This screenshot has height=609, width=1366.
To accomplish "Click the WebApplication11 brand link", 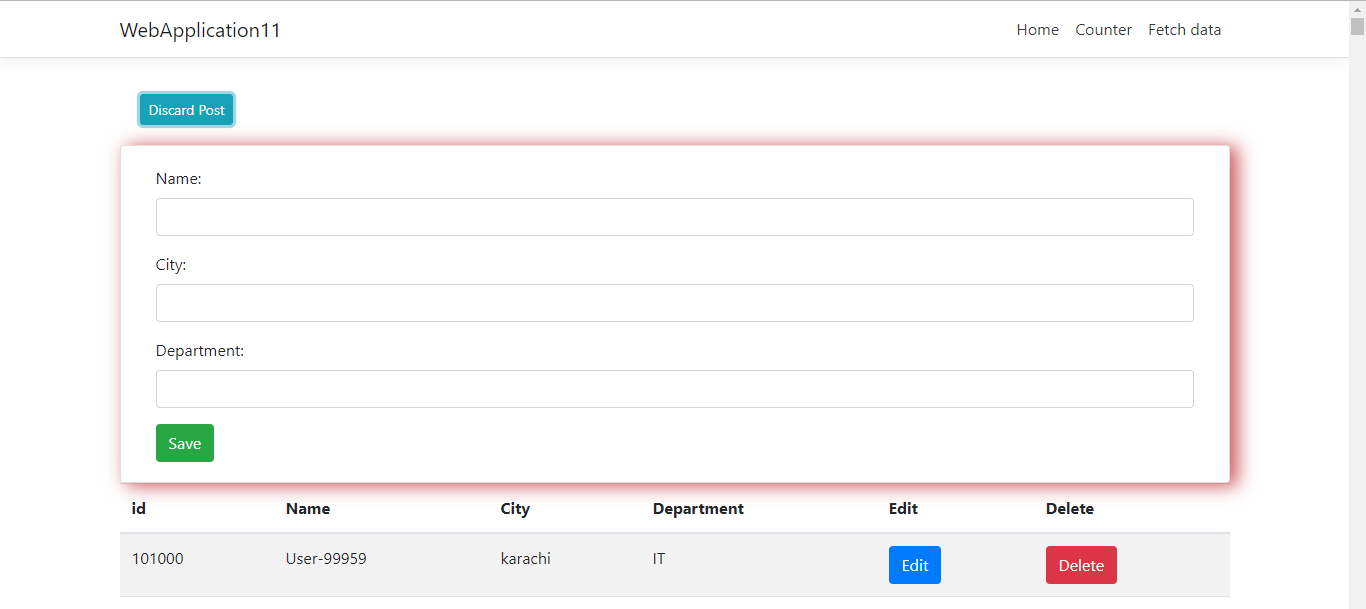I will [199, 30].
